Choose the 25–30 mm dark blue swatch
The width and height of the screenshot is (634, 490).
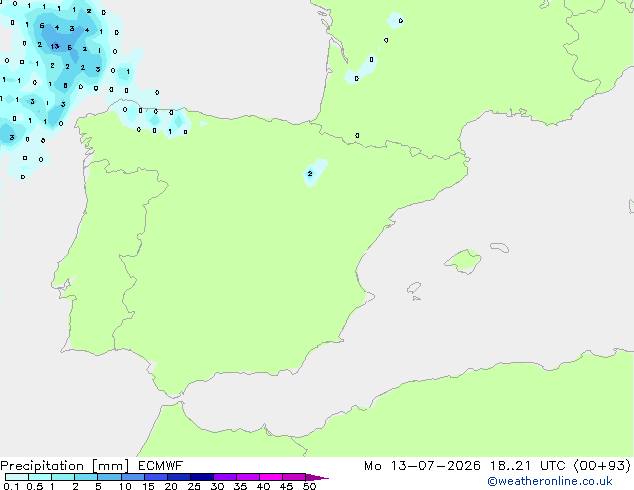click(202, 477)
